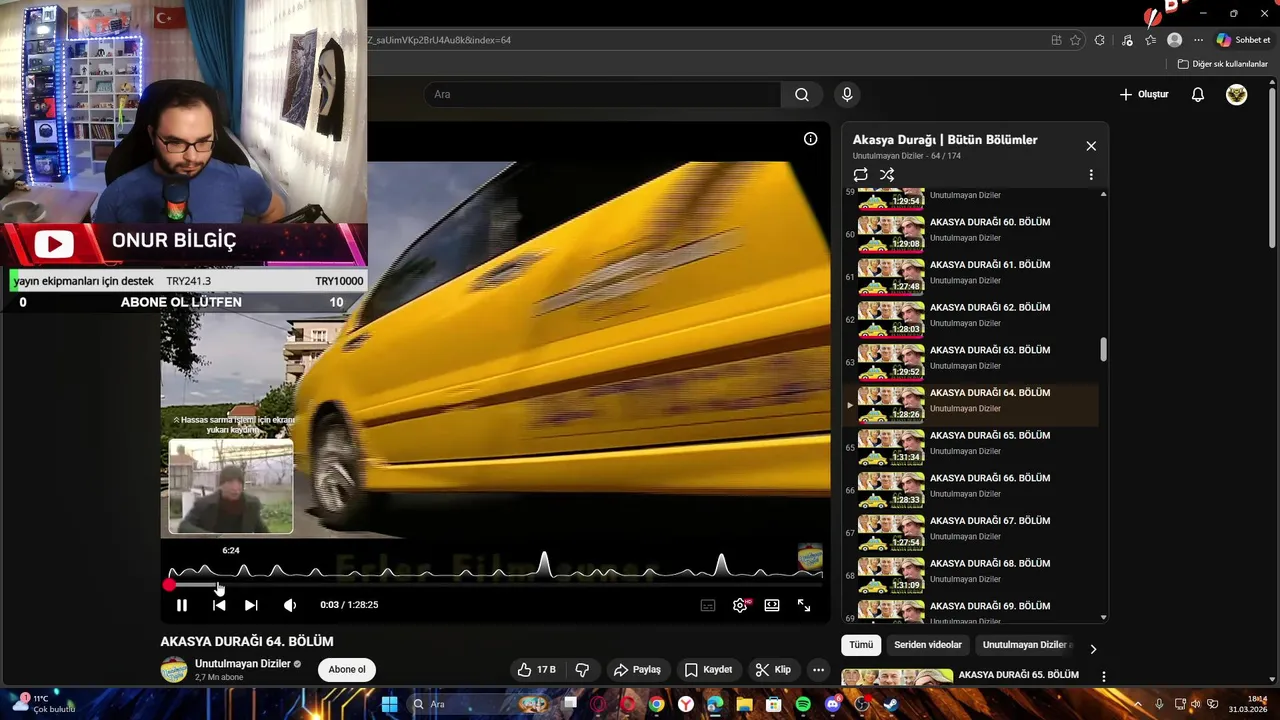The height and width of the screenshot is (720, 1280).
Task: Toggle playlist loop
Action: (861, 174)
